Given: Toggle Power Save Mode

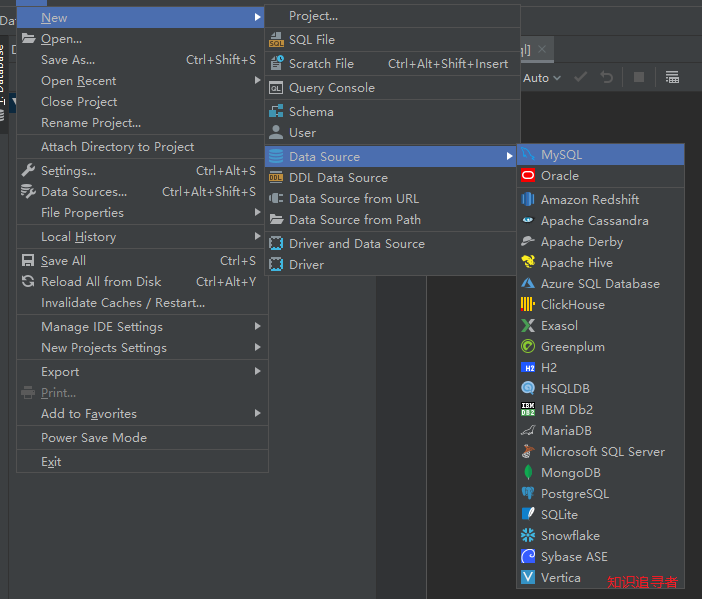Looking at the screenshot, I should click(x=140, y=437).
